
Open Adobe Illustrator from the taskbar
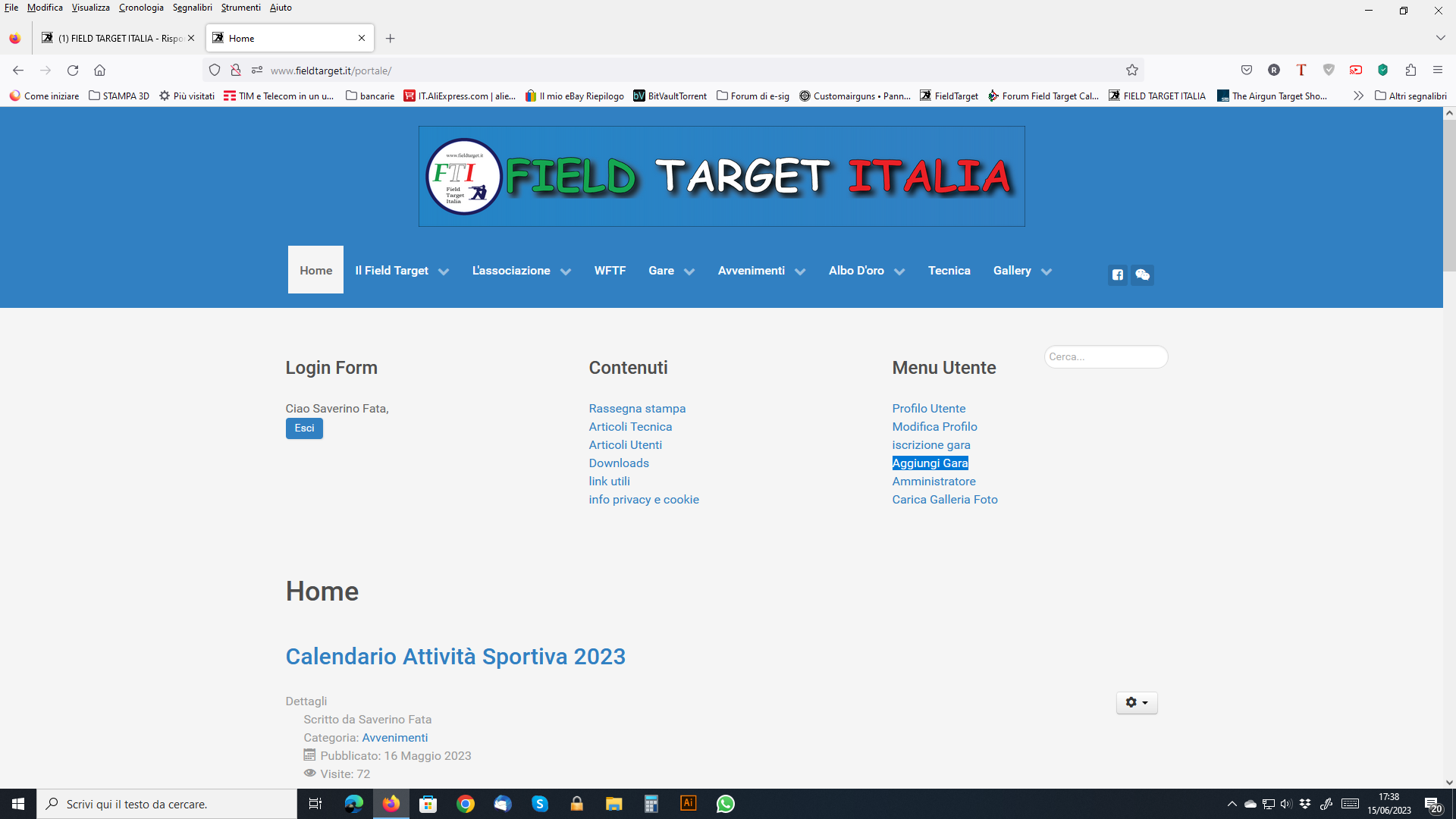[x=688, y=804]
